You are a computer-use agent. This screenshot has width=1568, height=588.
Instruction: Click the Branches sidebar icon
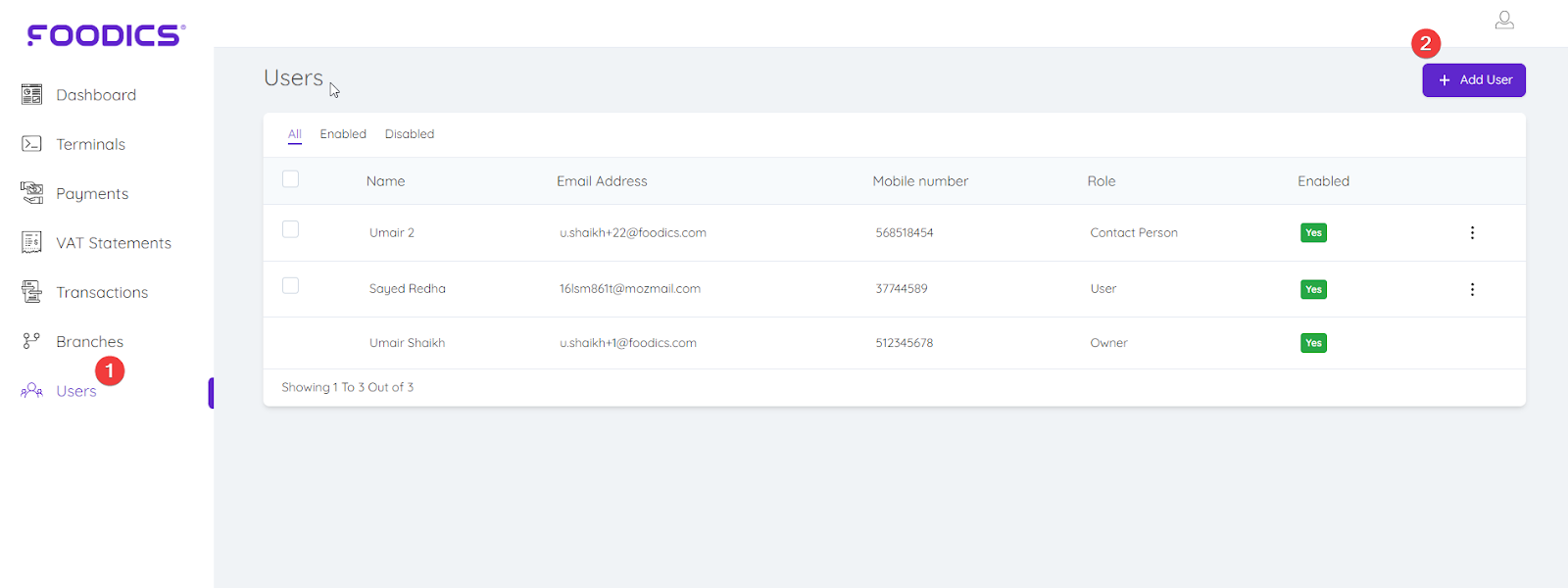tap(31, 341)
